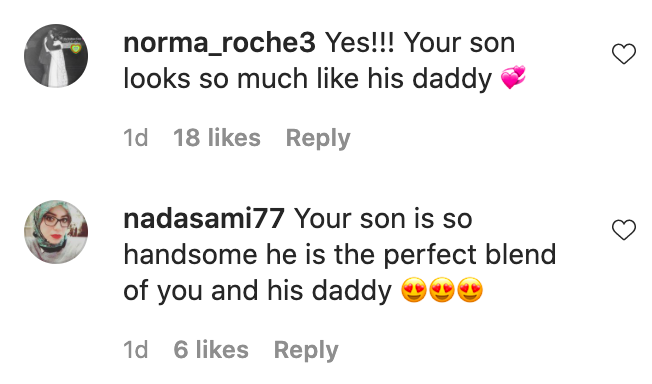
Task: Open nadasami77's profile picture
Action: [x=56, y=232]
